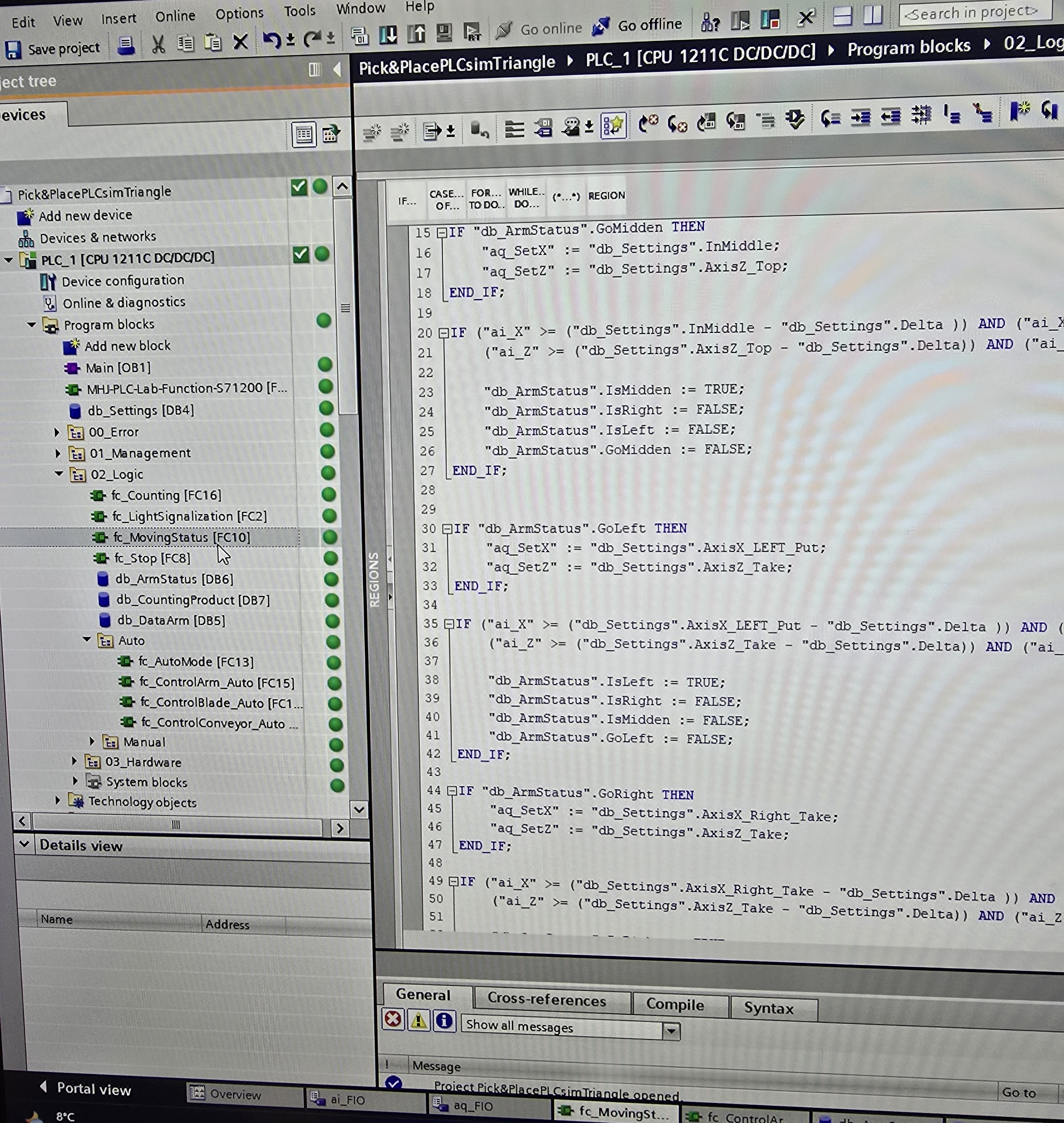This screenshot has height=1123, width=1064.
Task: Click the Copy icon in toolbar
Action: [185, 42]
